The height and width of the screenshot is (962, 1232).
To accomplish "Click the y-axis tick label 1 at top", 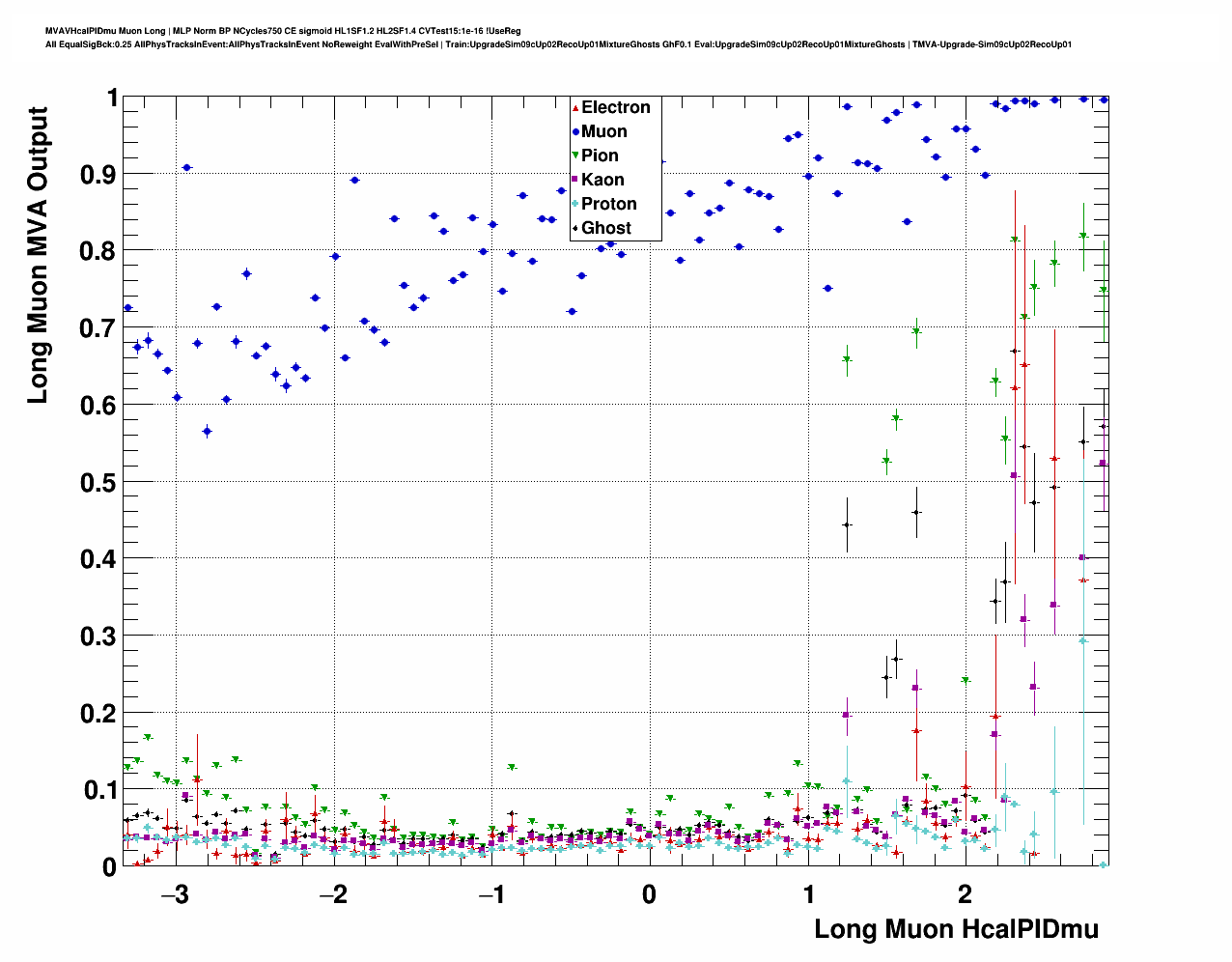I will click(112, 99).
